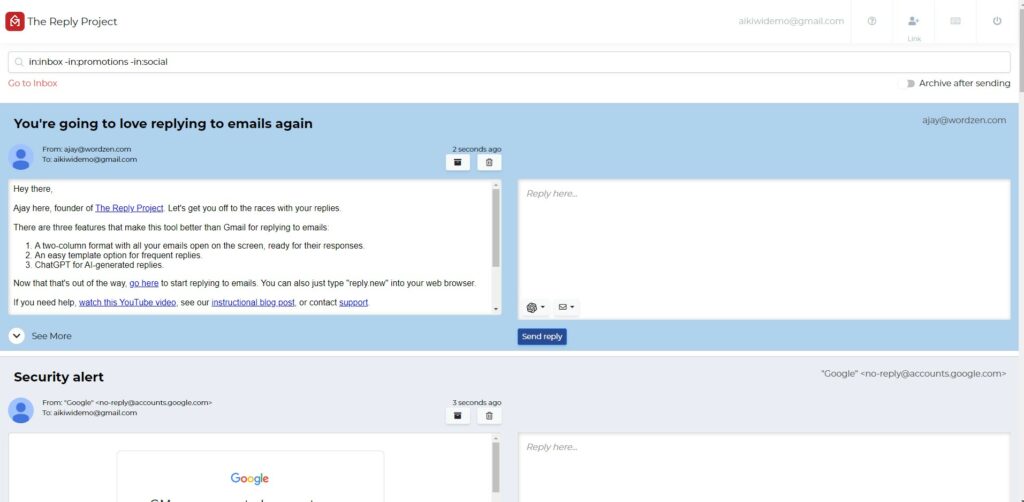This screenshot has width=1024, height=502.
Task: Archive the Security alert email
Action: pyautogui.click(x=458, y=416)
